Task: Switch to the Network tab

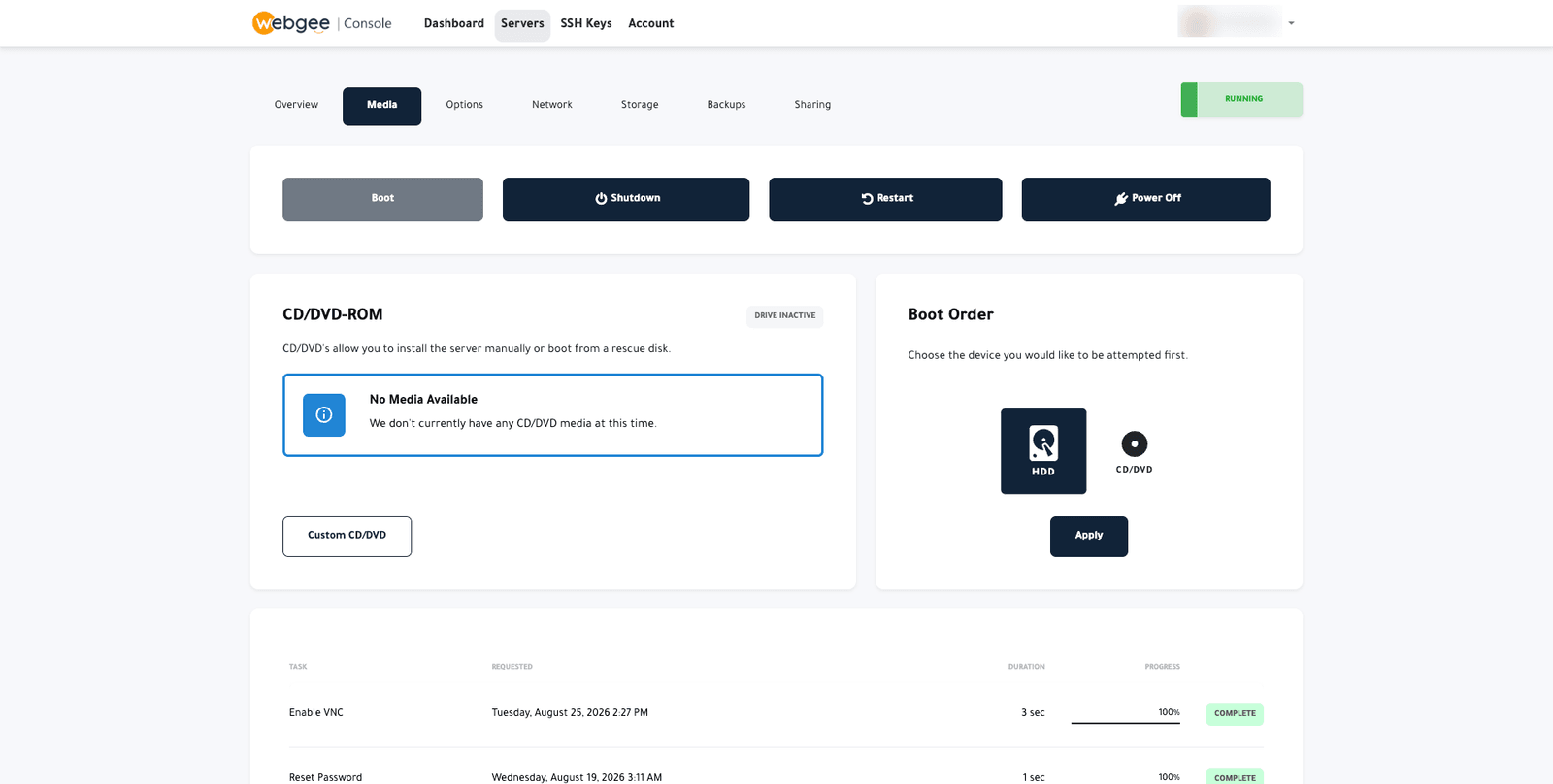Action: point(552,105)
